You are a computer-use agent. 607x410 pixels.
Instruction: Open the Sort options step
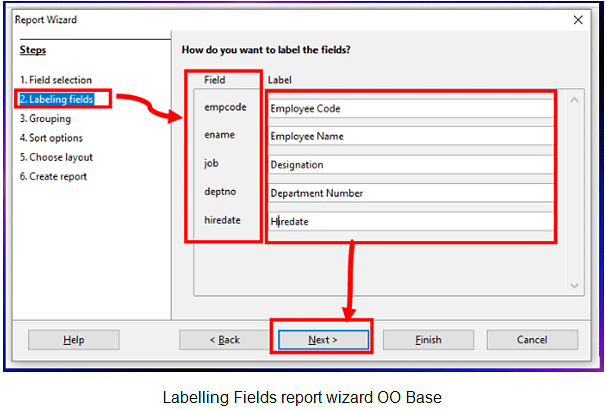pyautogui.click(x=51, y=138)
